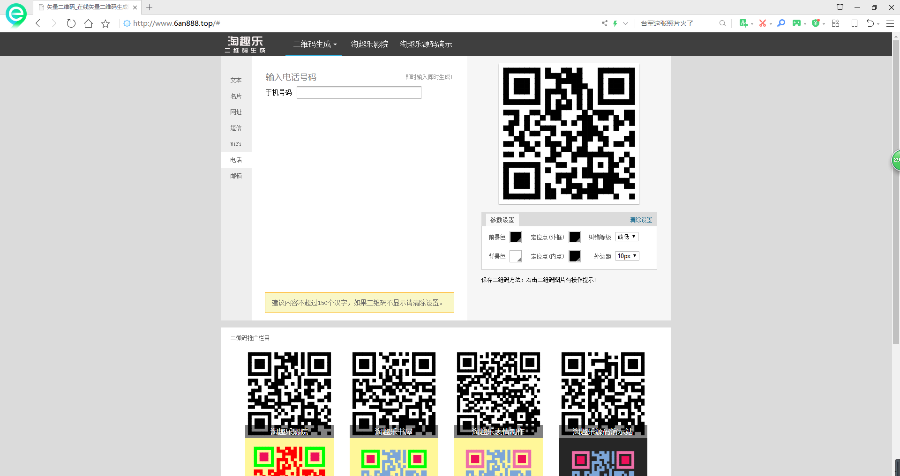Select the 参数设置 settings tab
The height and width of the screenshot is (476, 900).
pyautogui.click(x=502, y=220)
